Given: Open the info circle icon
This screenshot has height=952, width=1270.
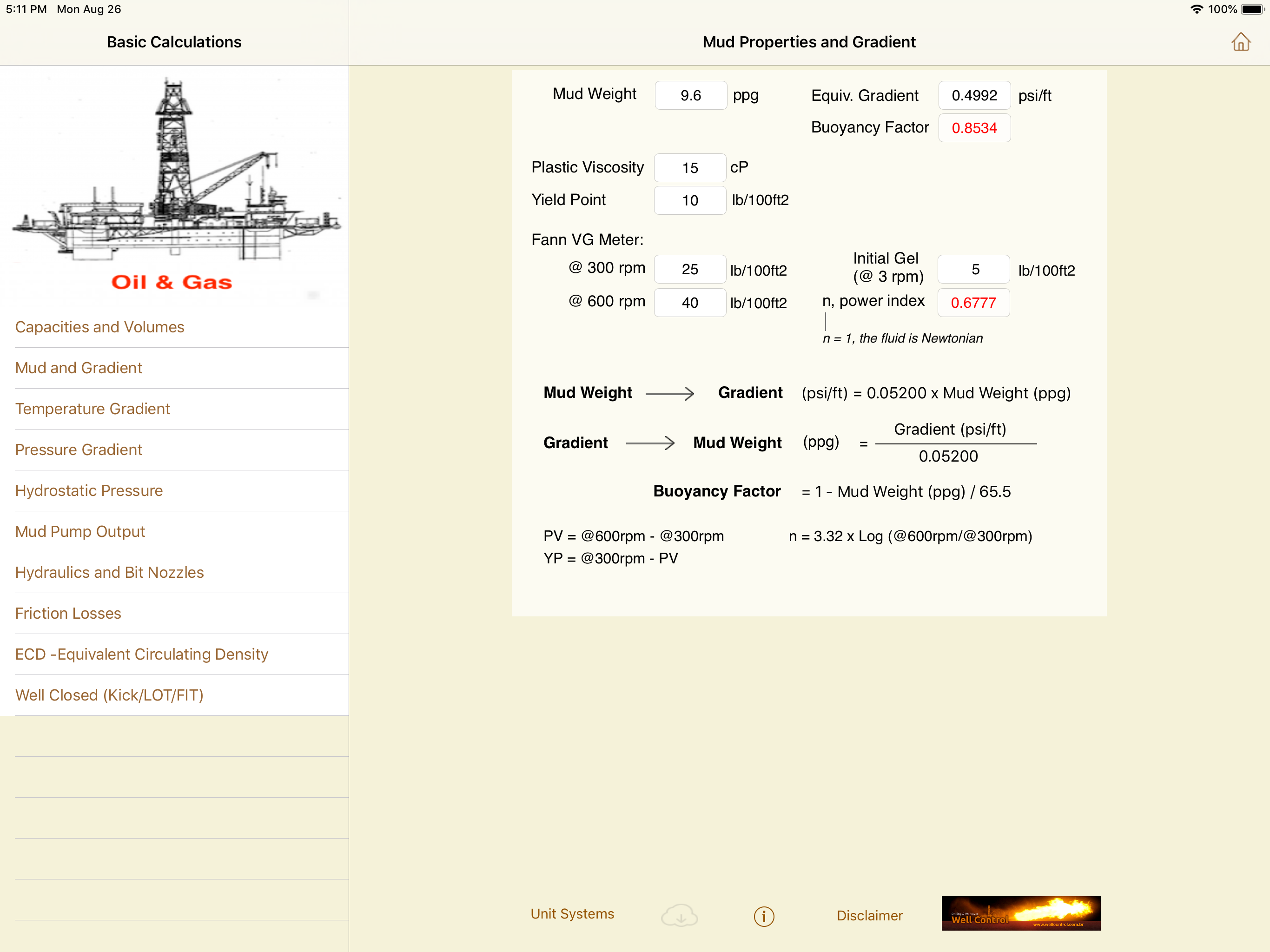Looking at the screenshot, I should (x=764, y=916).
